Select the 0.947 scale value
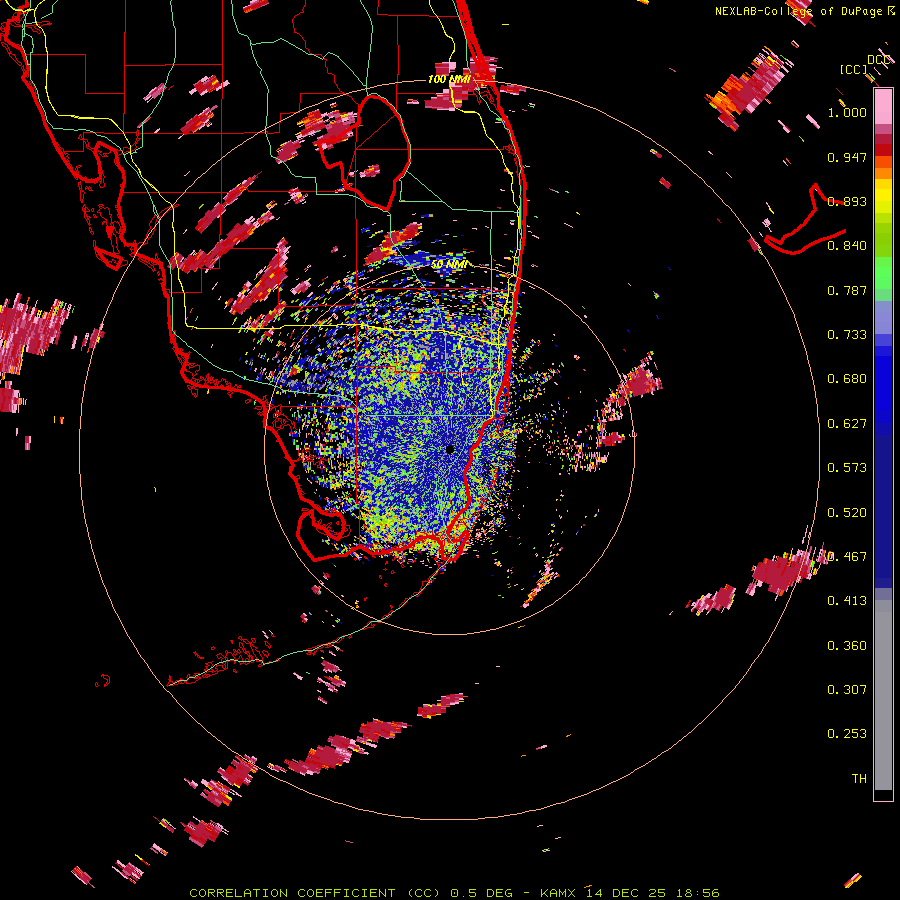 coord(847,157)
